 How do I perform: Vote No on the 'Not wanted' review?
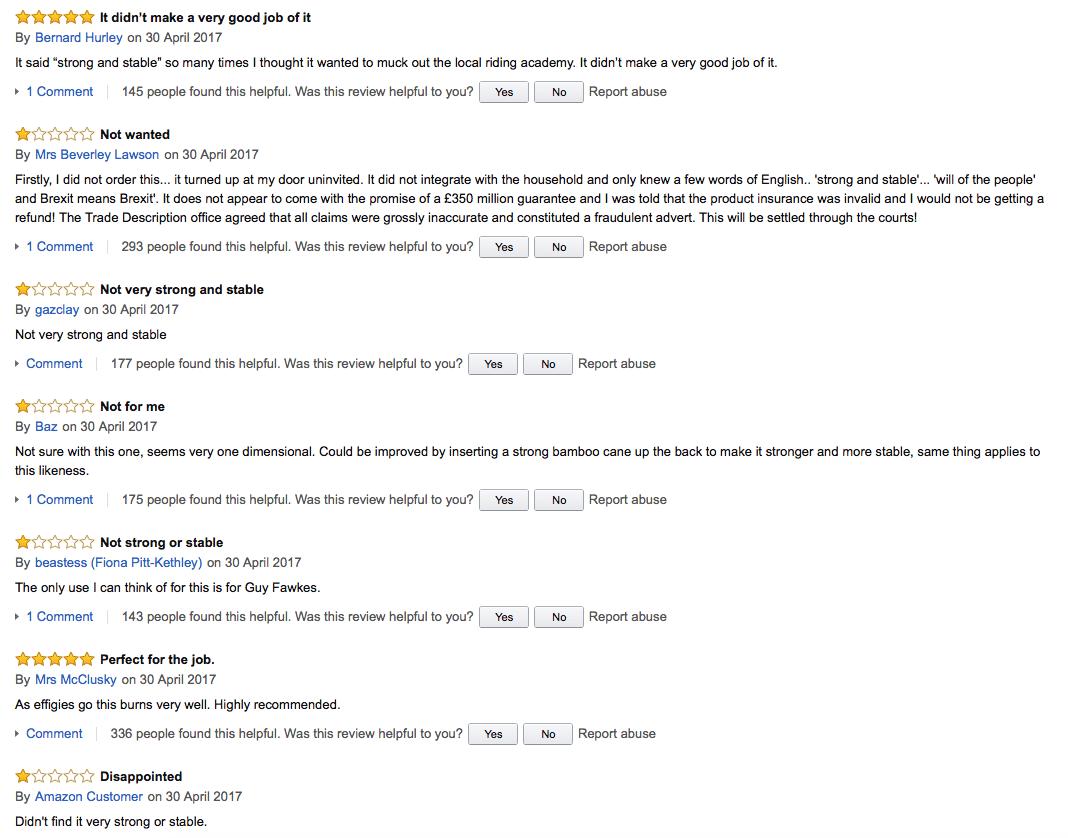(x=559, y=247)
